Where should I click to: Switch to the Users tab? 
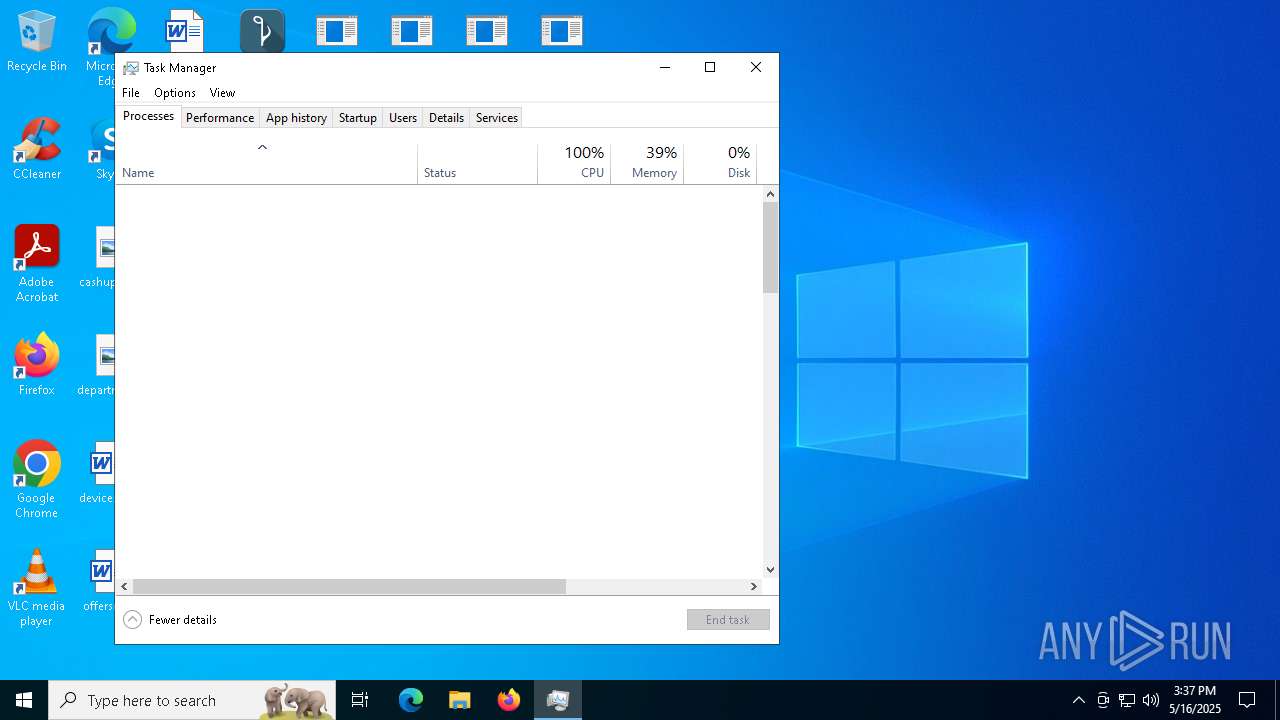pyautogui.click(x=403, y=118)
